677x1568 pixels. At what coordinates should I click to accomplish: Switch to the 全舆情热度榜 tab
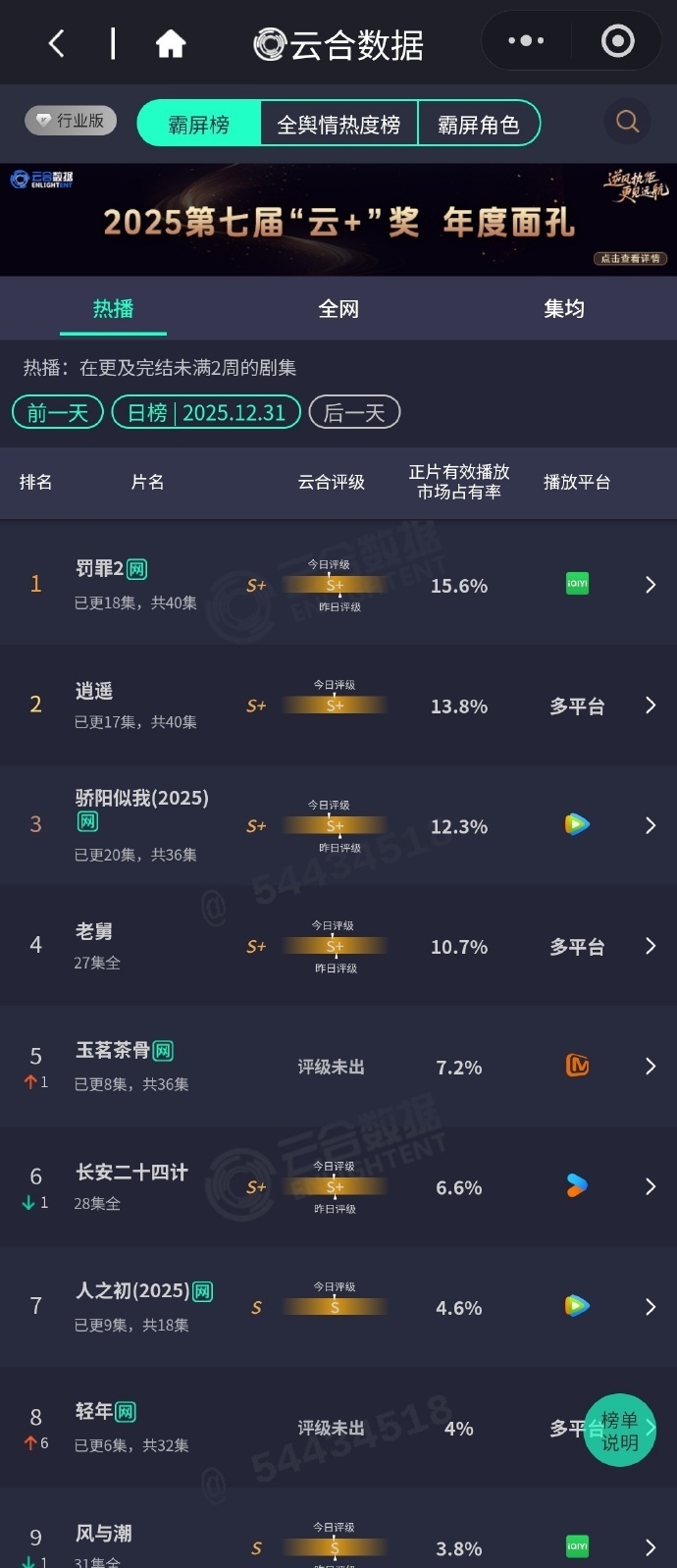coord(338,123)
